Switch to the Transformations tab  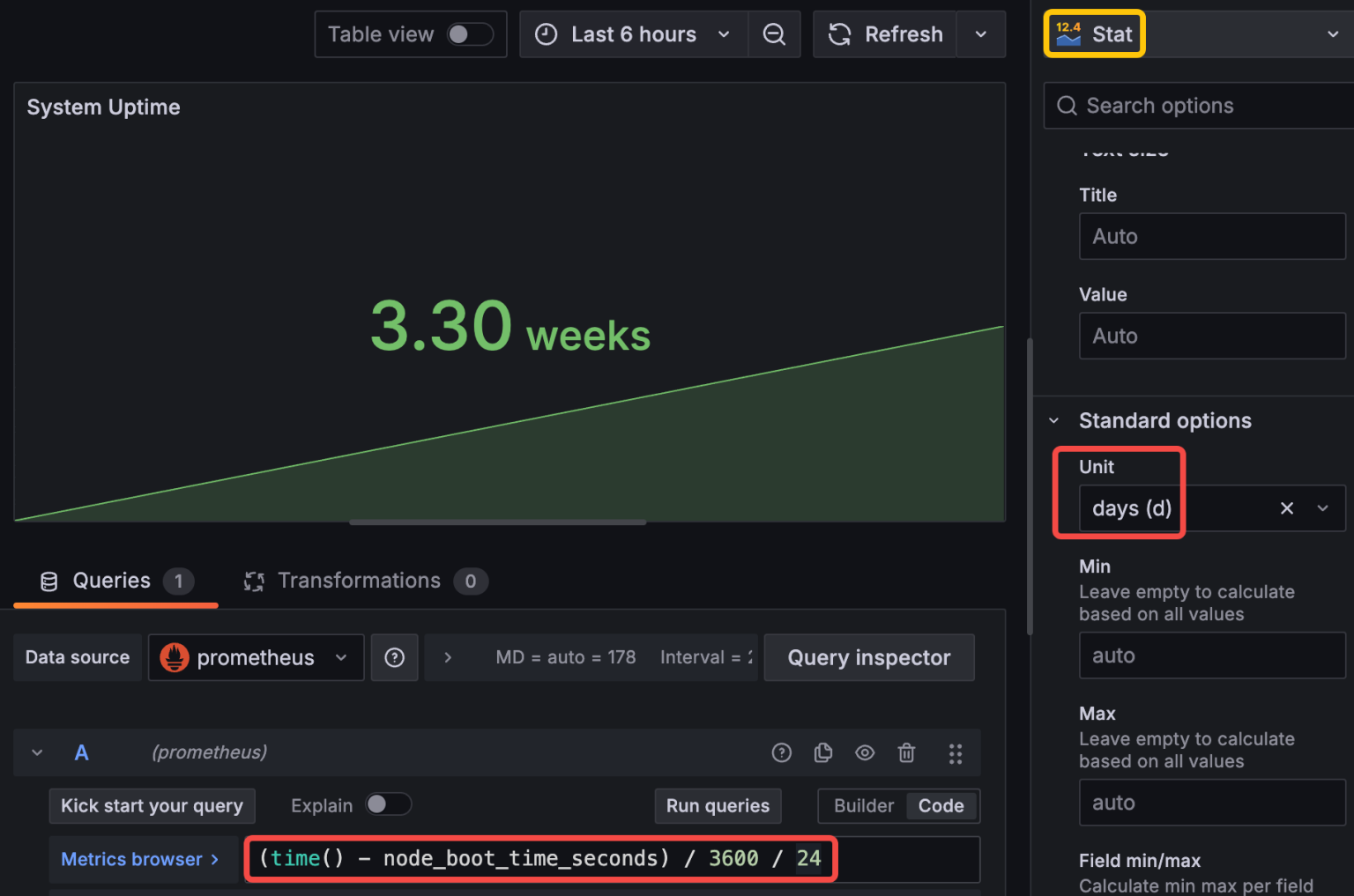coord(360,580)
